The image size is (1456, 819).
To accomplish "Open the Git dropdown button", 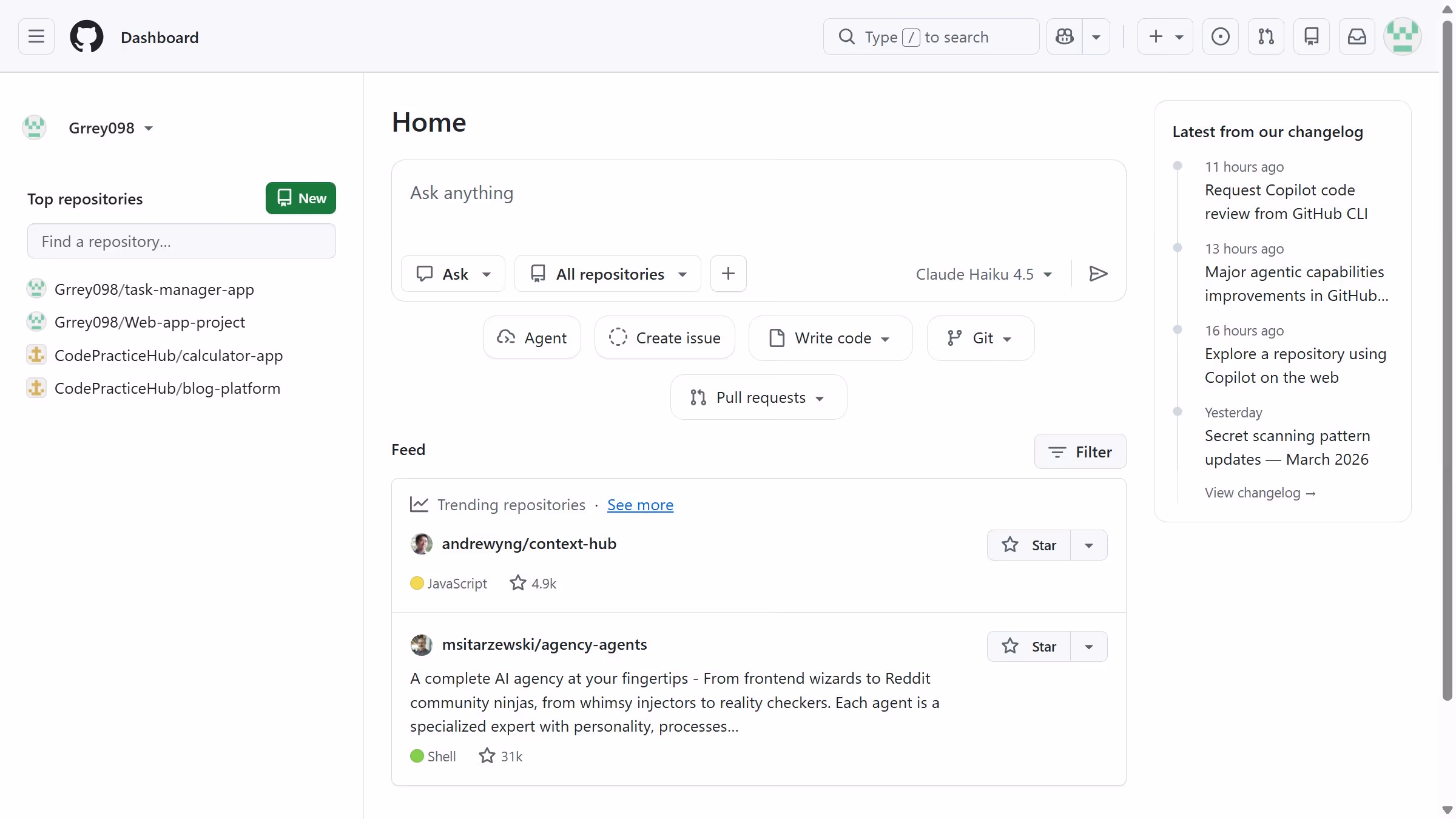I will click(x=980, y=338).
